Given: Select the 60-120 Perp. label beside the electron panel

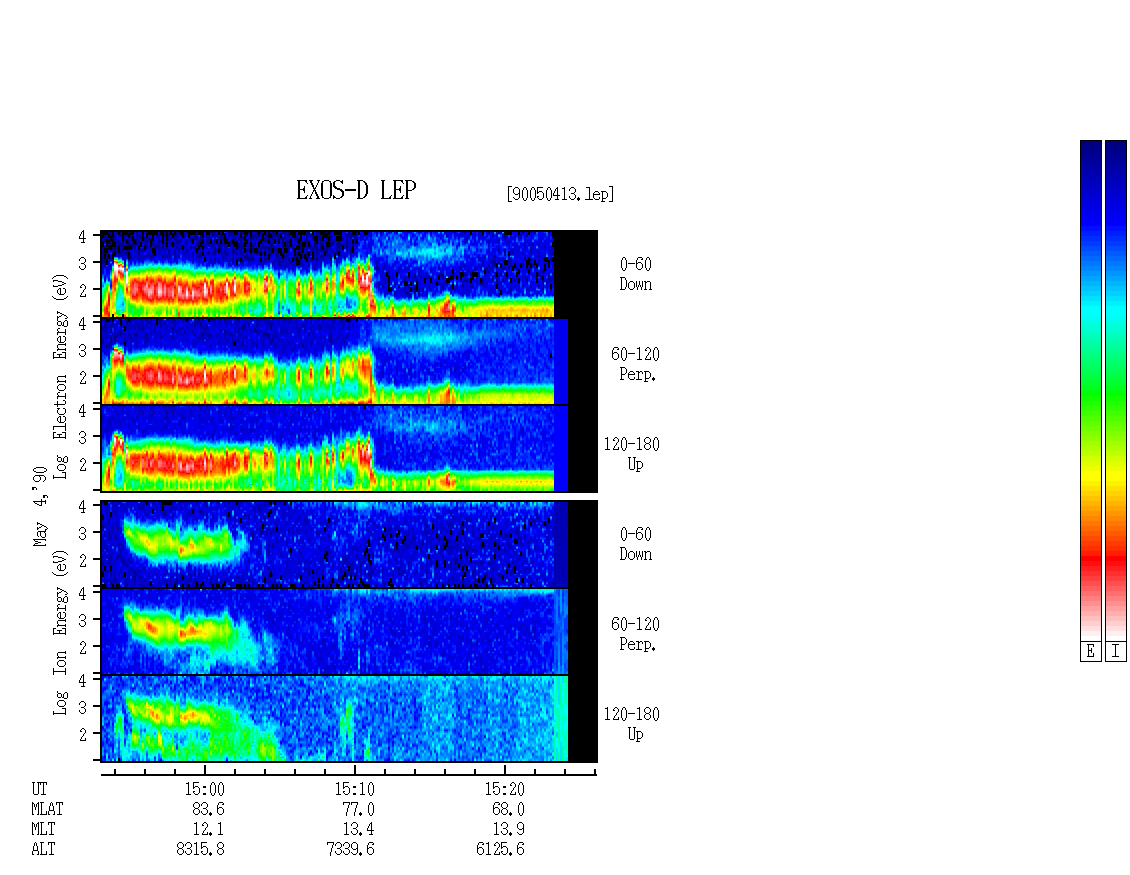Looking at the screenshot, I should tap(635, 364).
